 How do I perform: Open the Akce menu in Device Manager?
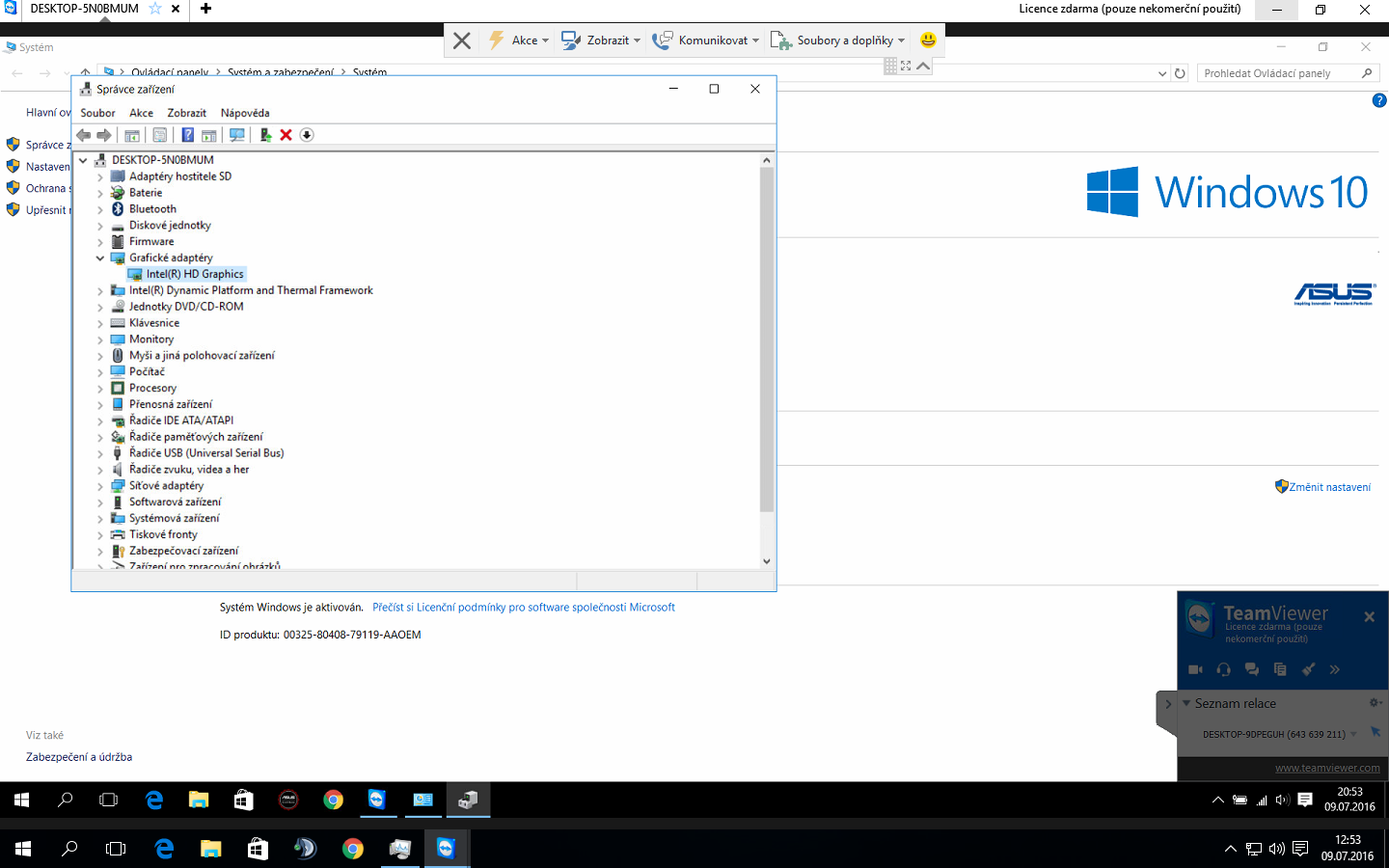click(x=142, y=113)
